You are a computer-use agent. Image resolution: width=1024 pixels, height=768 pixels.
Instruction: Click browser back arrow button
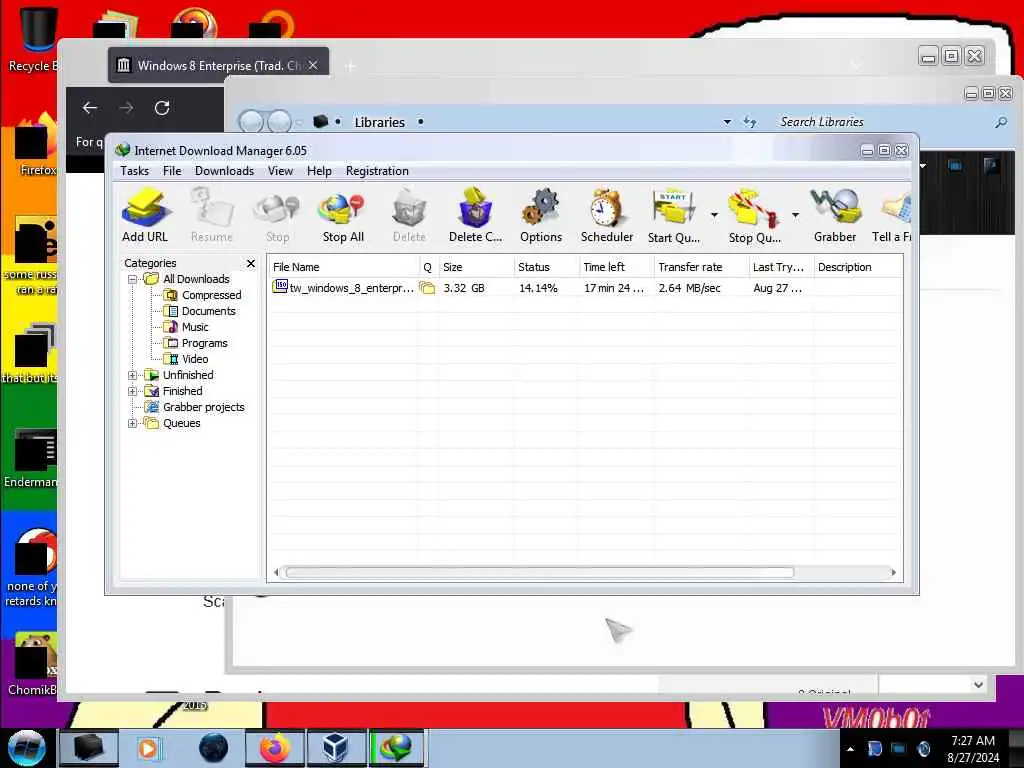click(x=90, y=108)
